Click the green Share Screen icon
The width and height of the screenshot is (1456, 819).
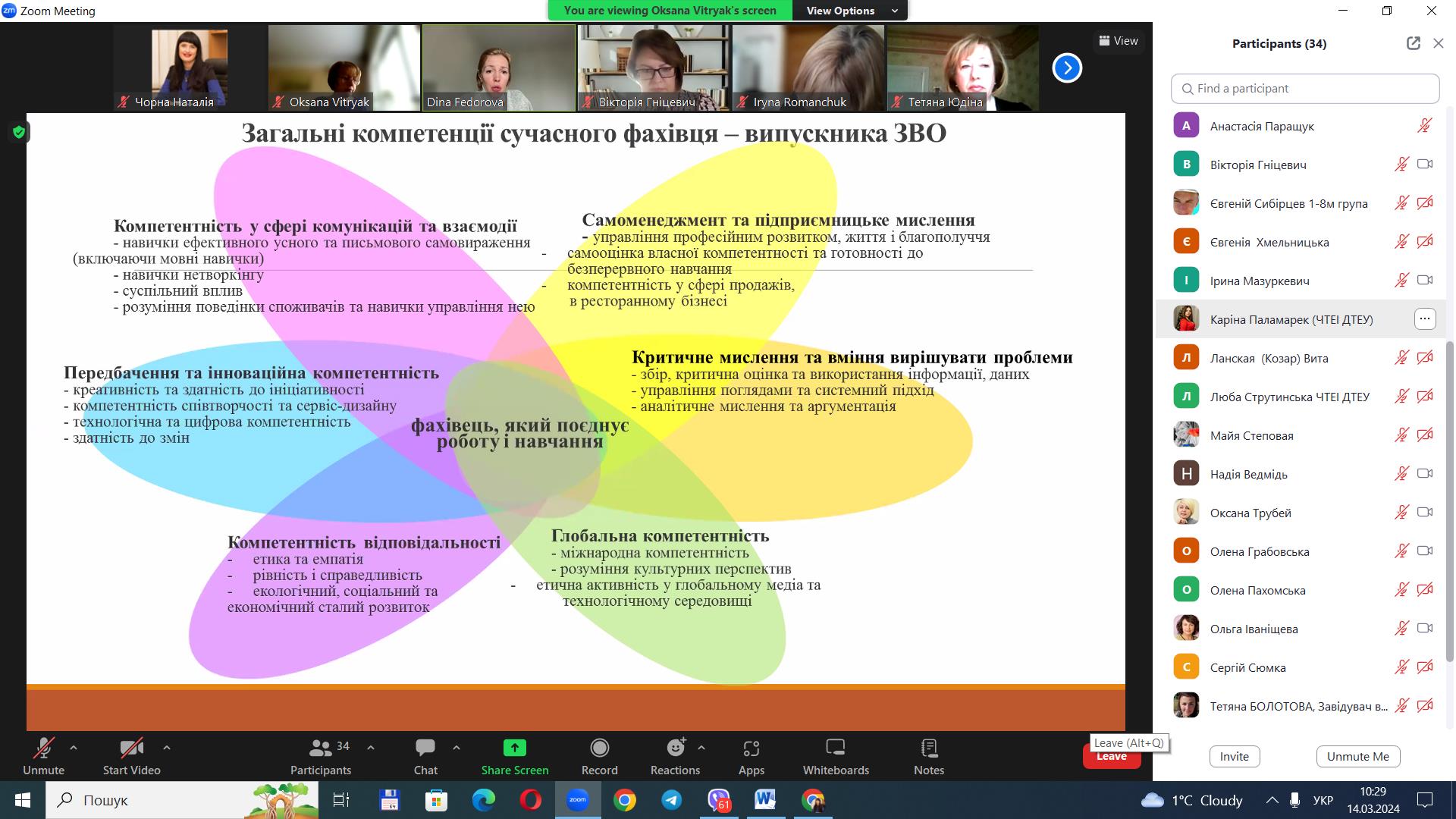(514, 748)
